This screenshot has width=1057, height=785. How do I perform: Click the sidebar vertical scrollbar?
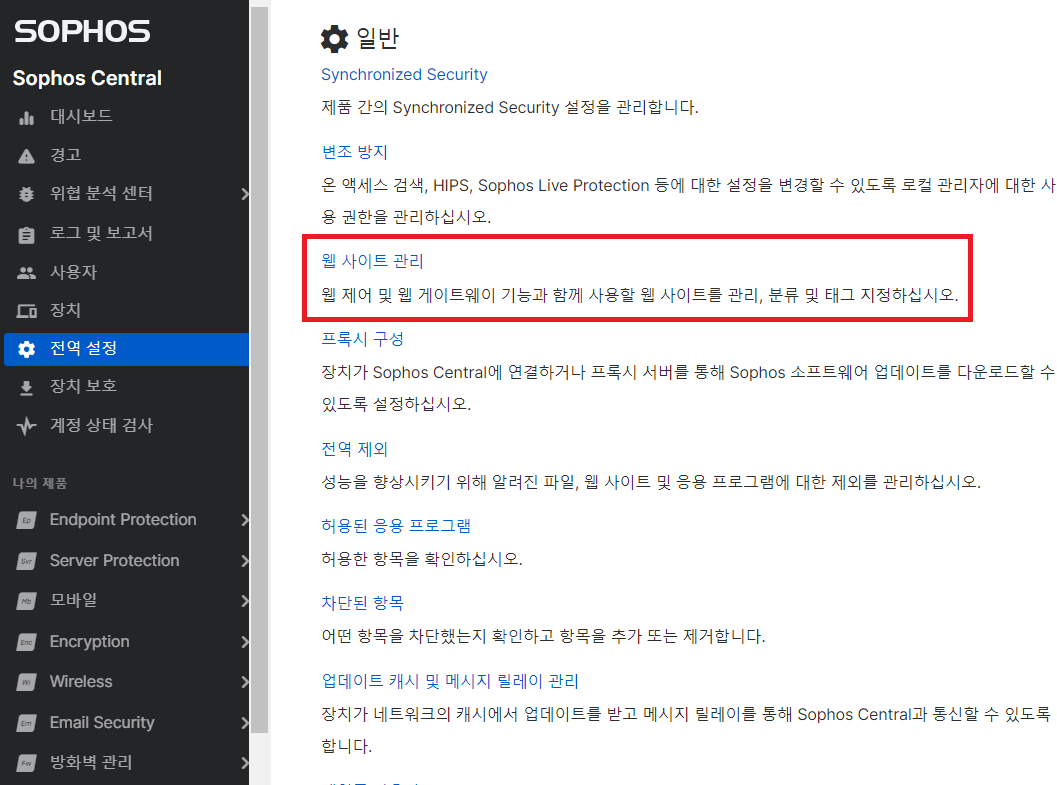click(260, 369)
